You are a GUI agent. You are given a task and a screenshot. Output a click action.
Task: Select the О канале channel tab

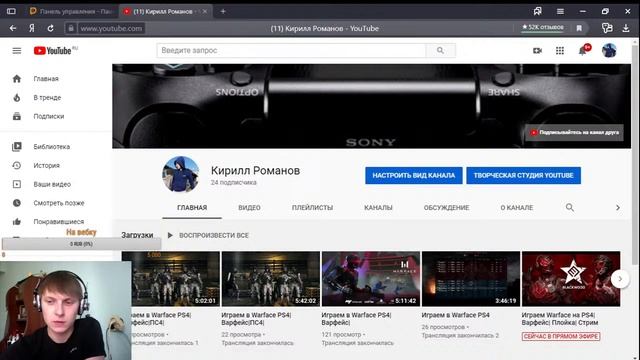click(x=516, y=208)
